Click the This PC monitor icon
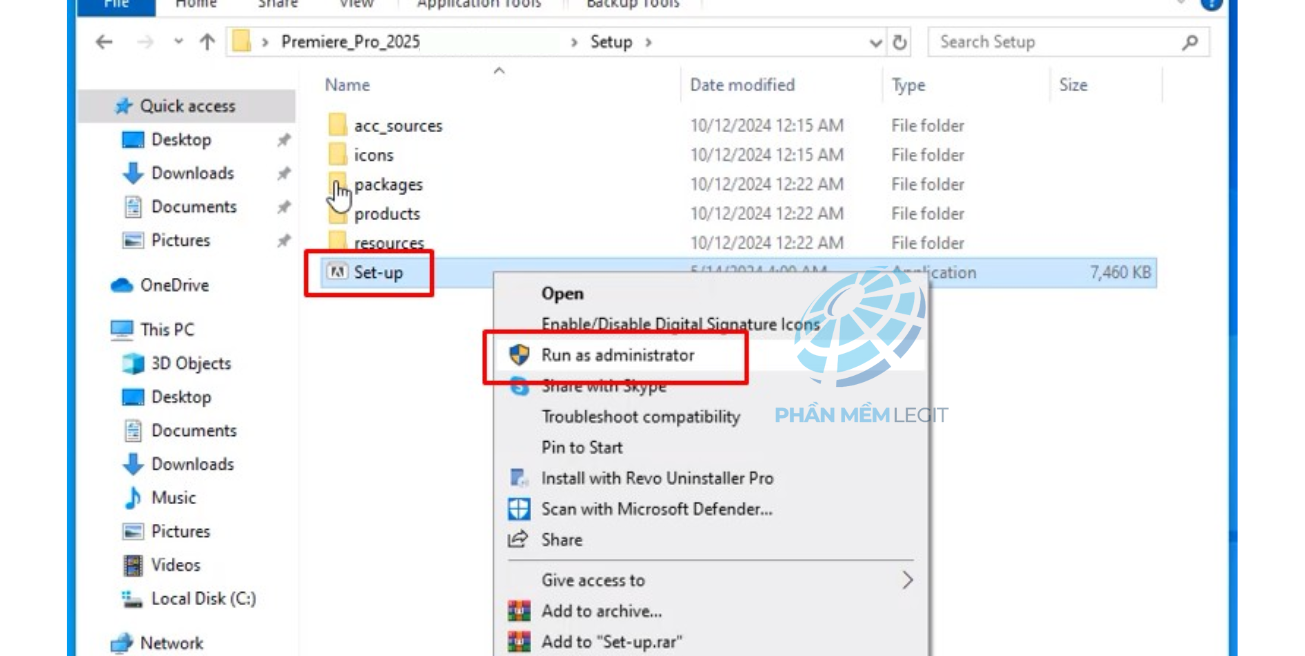Viewport: 1305px width, 656px height. pyautogui.click(x=122, y=329)
